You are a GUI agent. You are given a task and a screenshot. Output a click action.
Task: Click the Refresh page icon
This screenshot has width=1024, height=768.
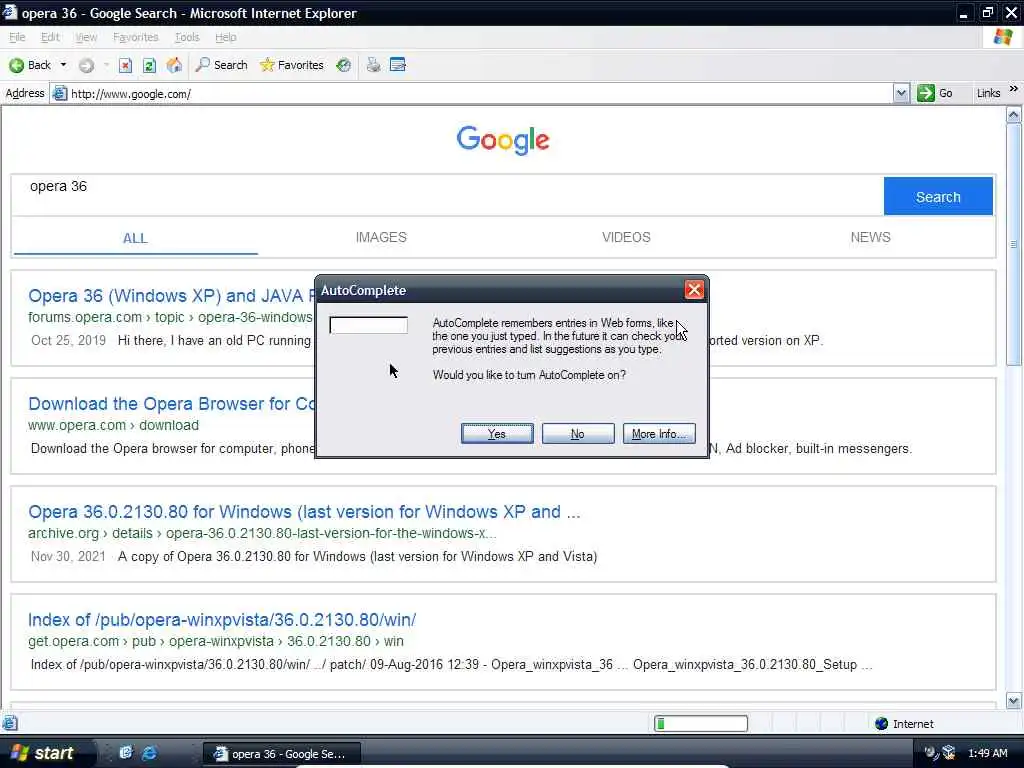click(150, 65)
